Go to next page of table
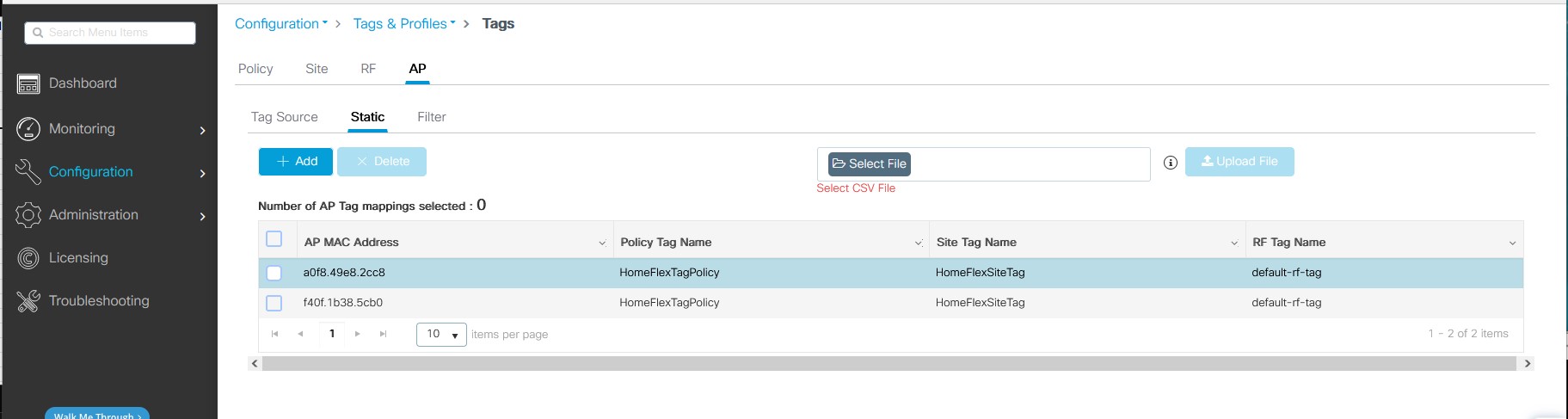The width and height of the screenshot is (1568, 419). (x=357, y=334)
